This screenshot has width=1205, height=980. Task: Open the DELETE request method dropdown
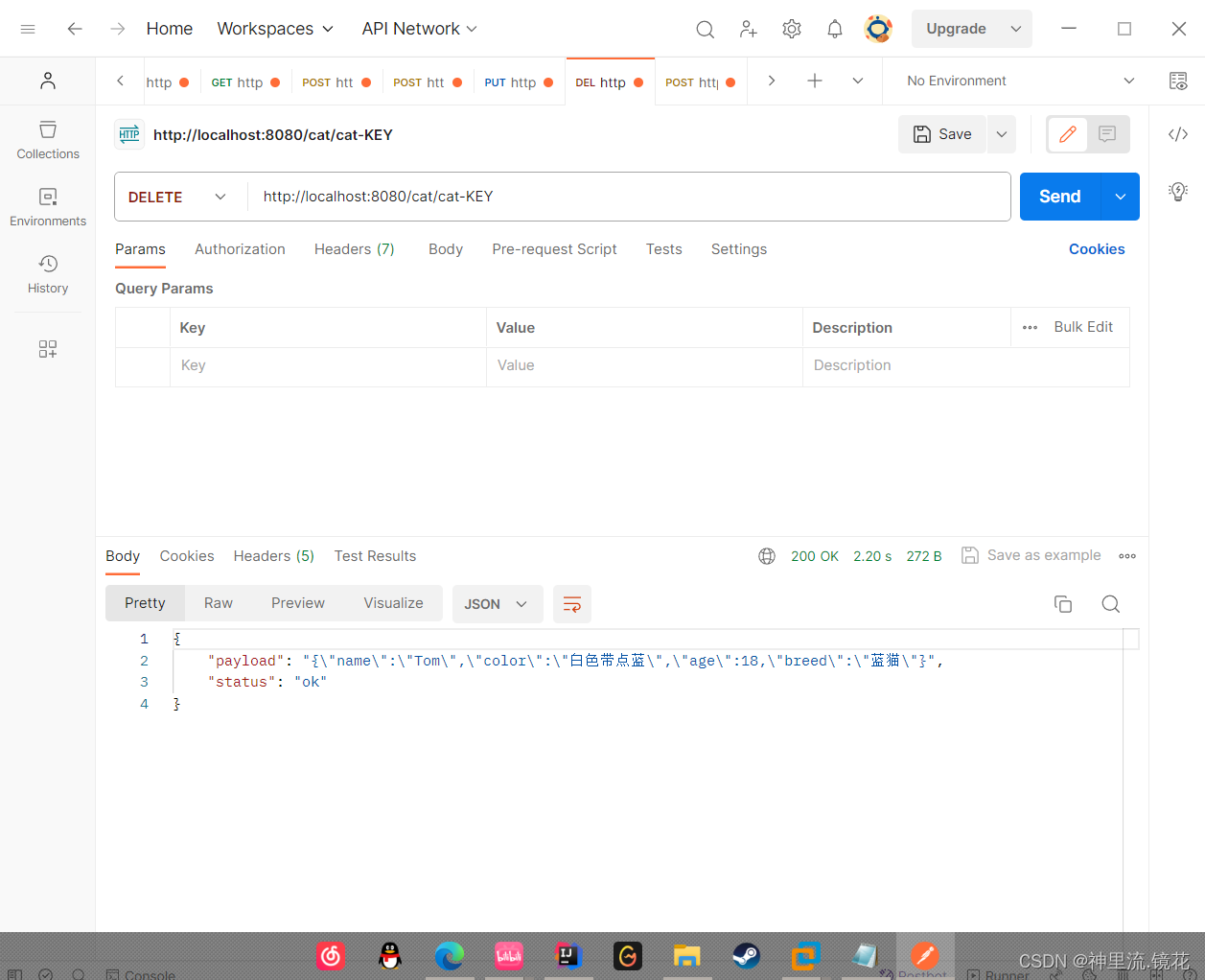pyautogui.click(x=179, y=197)
